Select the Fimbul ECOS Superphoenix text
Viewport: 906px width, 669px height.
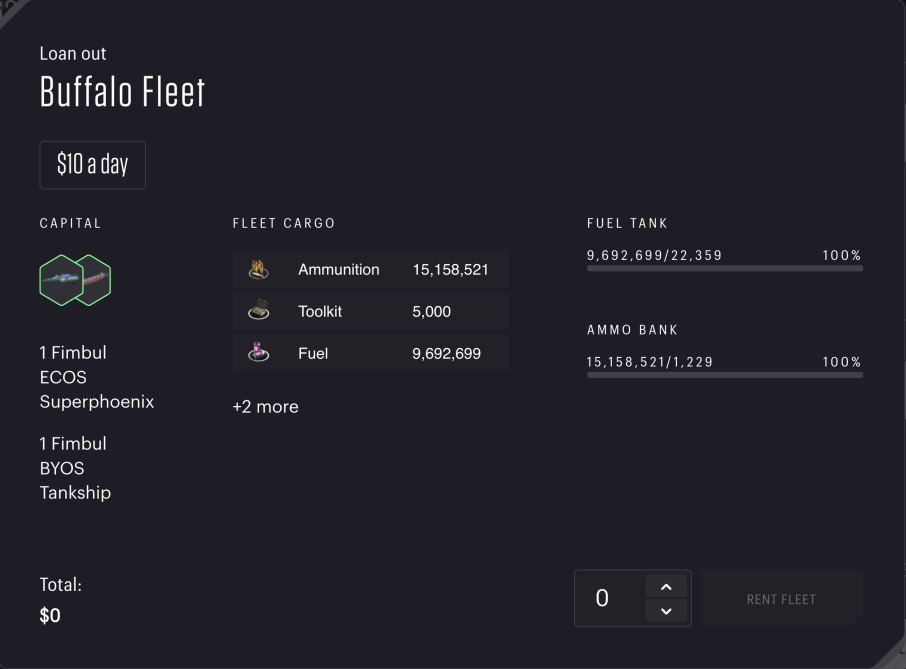click(x=96, y=377)
